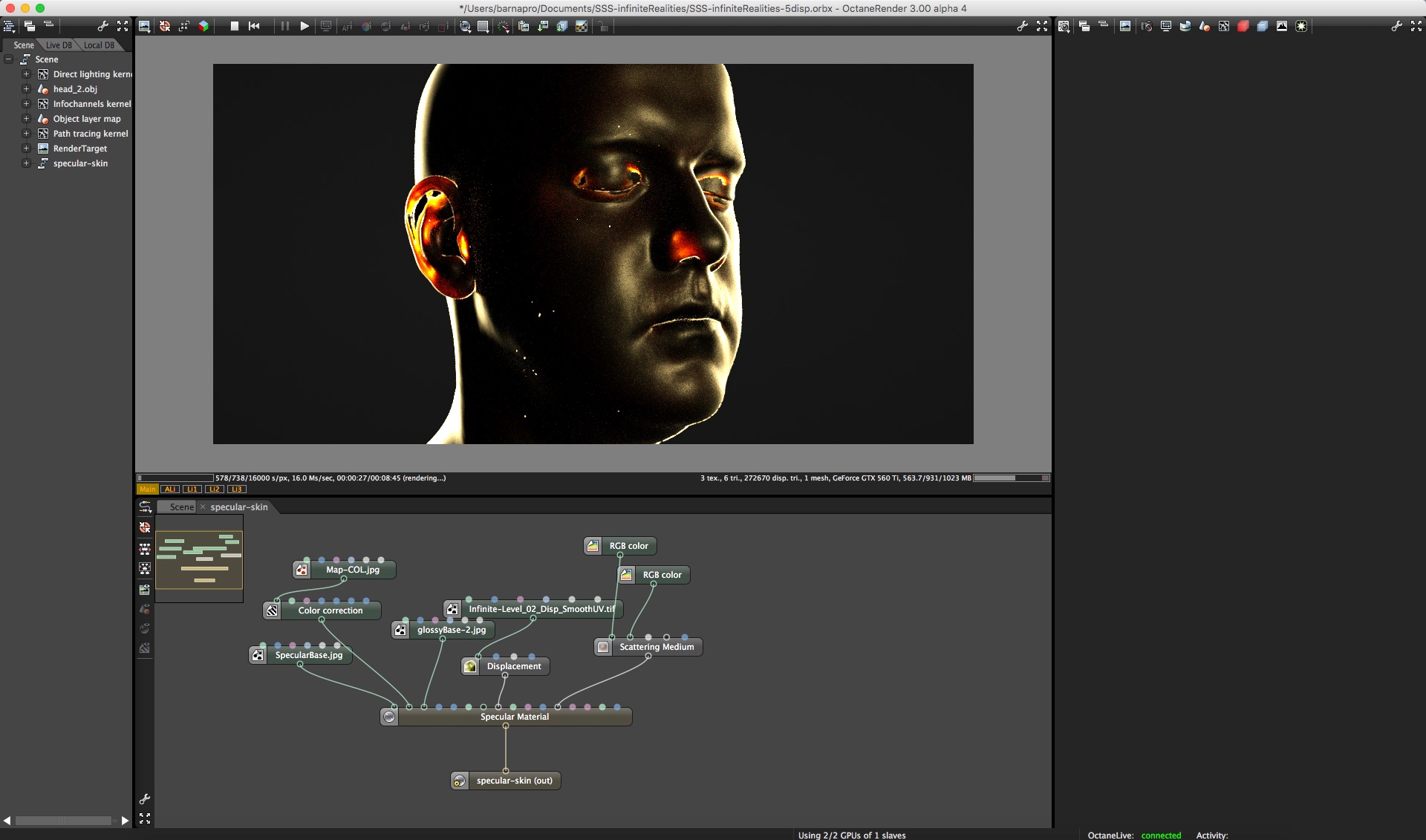Open the Local DB tab
1426x840 pixels.
click(x=99, y=45)
